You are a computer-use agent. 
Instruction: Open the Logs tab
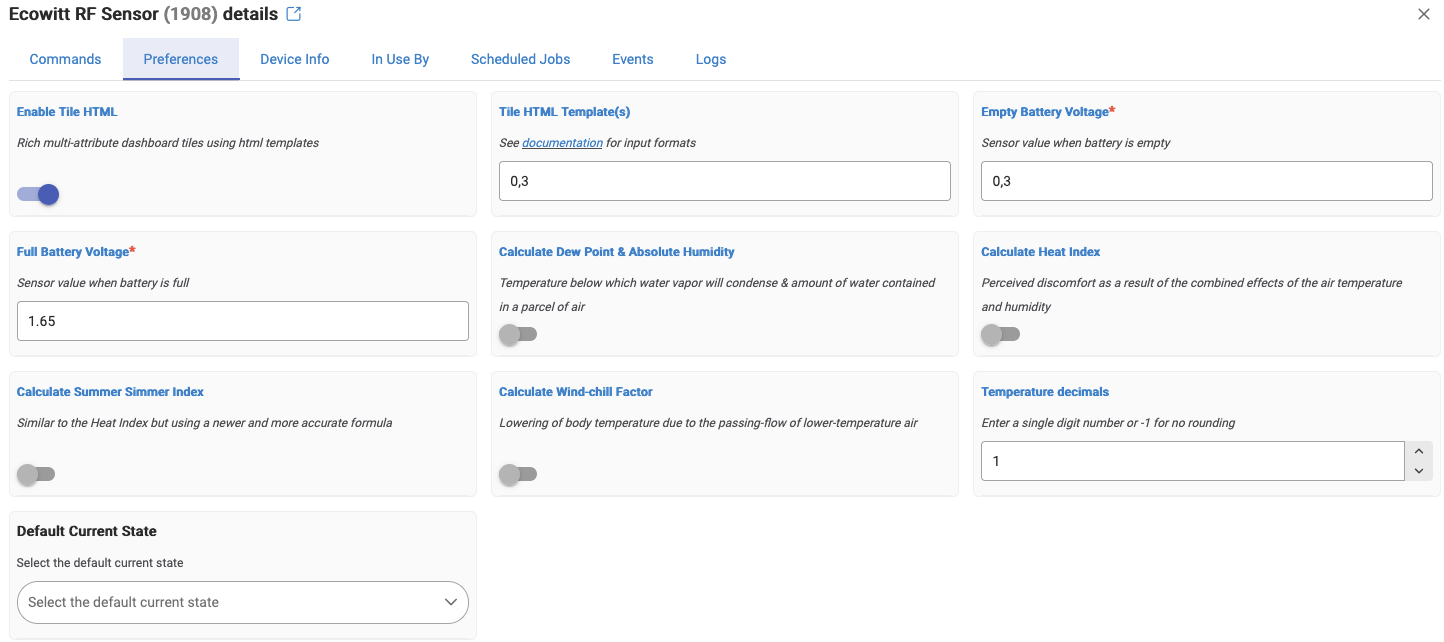pyautogui.click(x=711, y=59)
